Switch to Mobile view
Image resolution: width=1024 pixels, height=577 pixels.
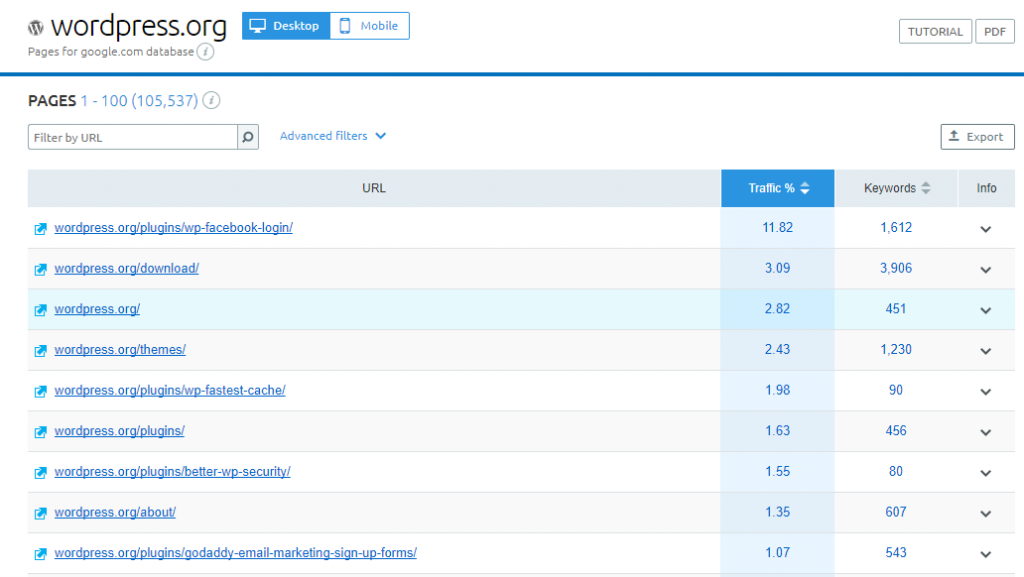pyautogui.click(x=370, y=26)
